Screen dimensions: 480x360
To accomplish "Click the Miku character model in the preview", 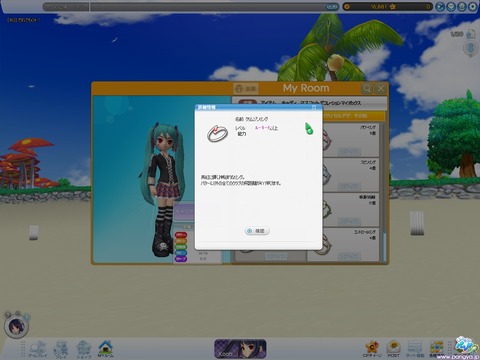I will [162, 190].
